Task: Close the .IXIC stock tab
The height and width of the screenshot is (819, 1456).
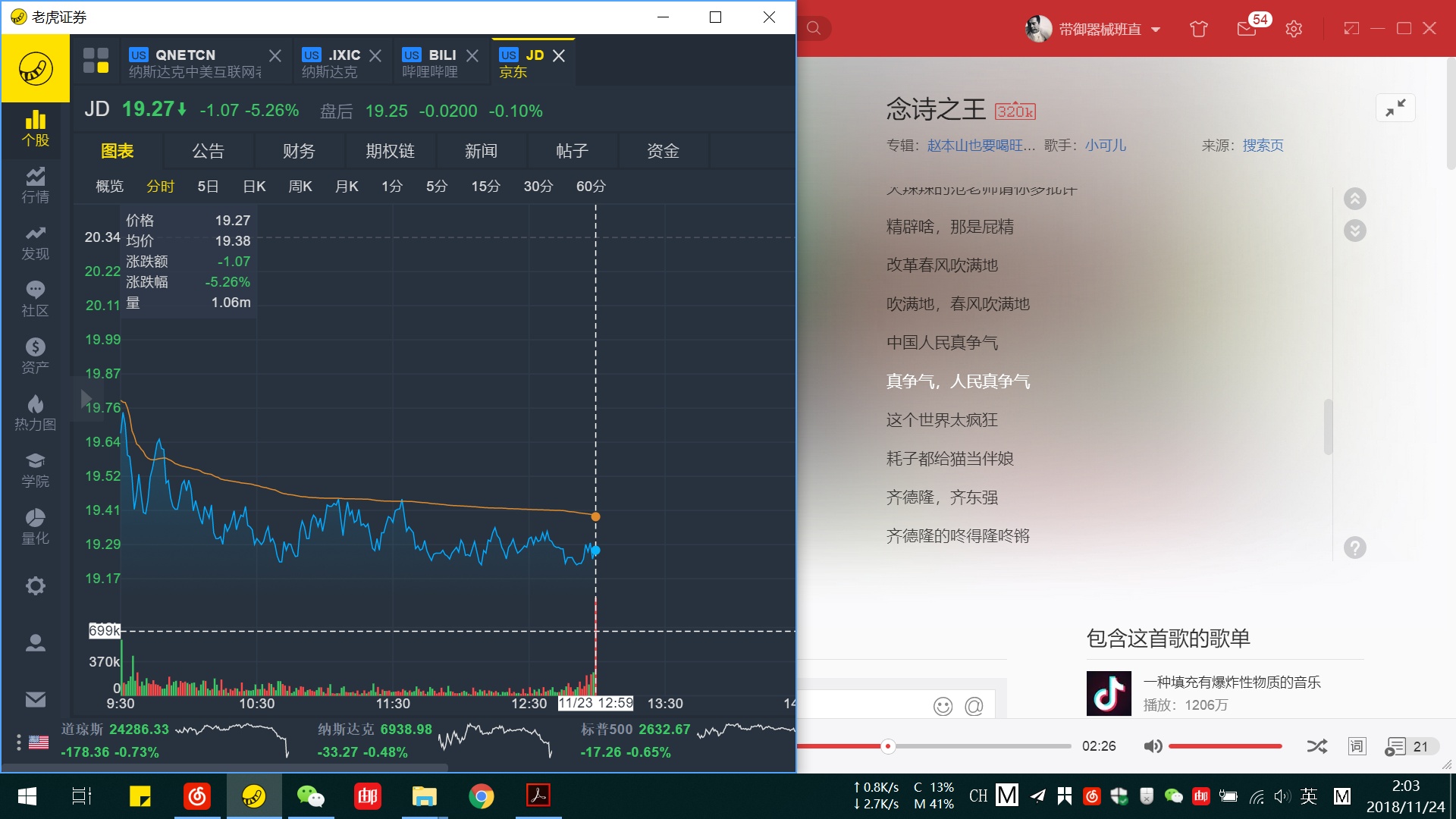Action: click(x=375, y=56)
